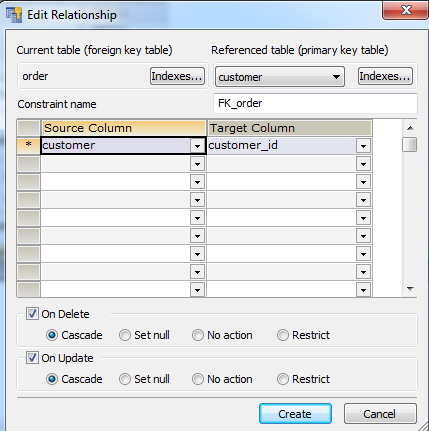Uncheck the On Delete checkbox
The height and width of the screenshot is (431, 429).
tap(32, 314)
